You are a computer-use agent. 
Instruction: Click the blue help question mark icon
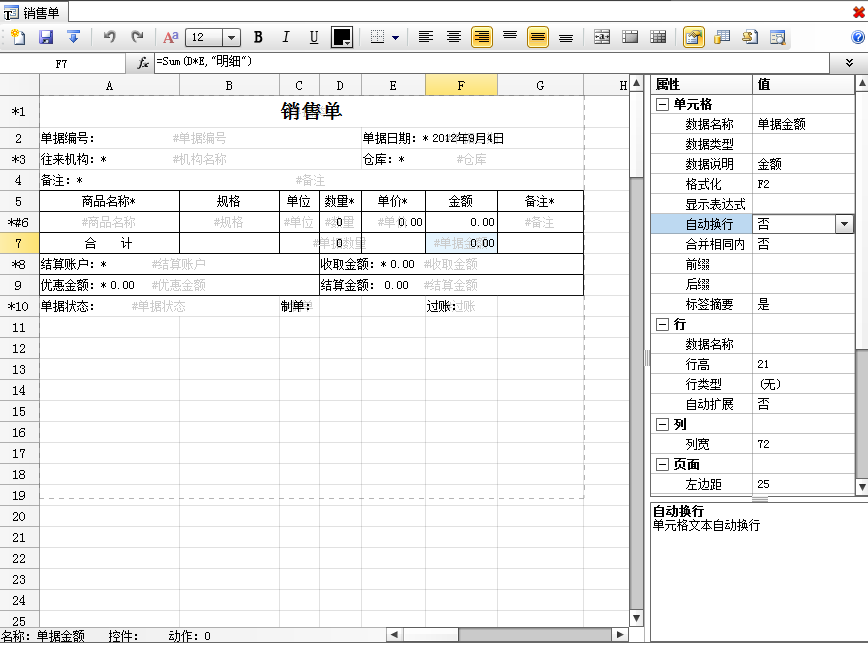pos(857,37)
